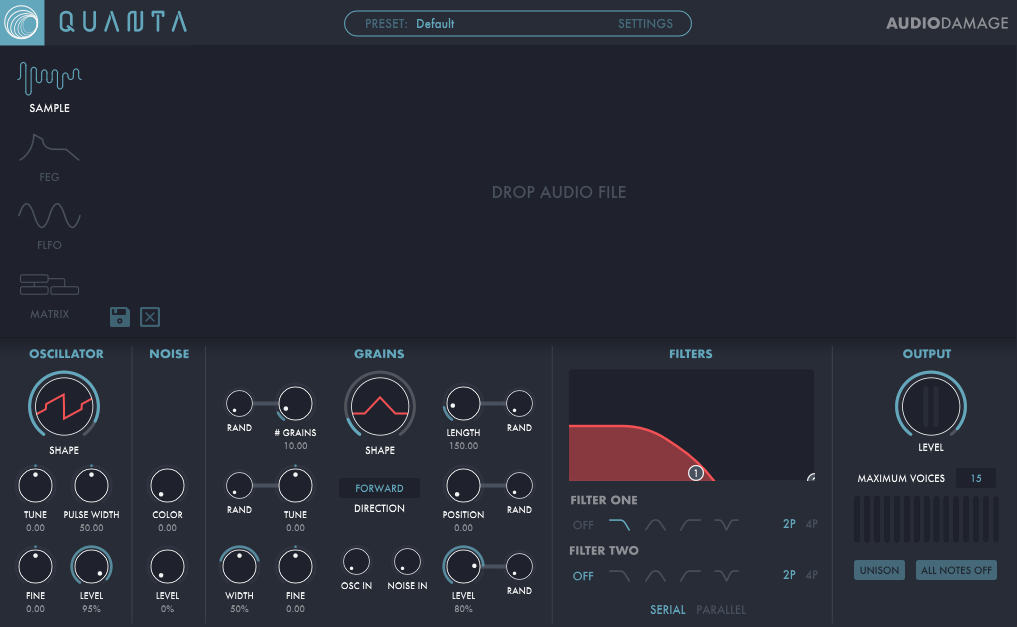Change grain direction from Forward
This screenshot has height=627, width=1017.
pos(379,488)
